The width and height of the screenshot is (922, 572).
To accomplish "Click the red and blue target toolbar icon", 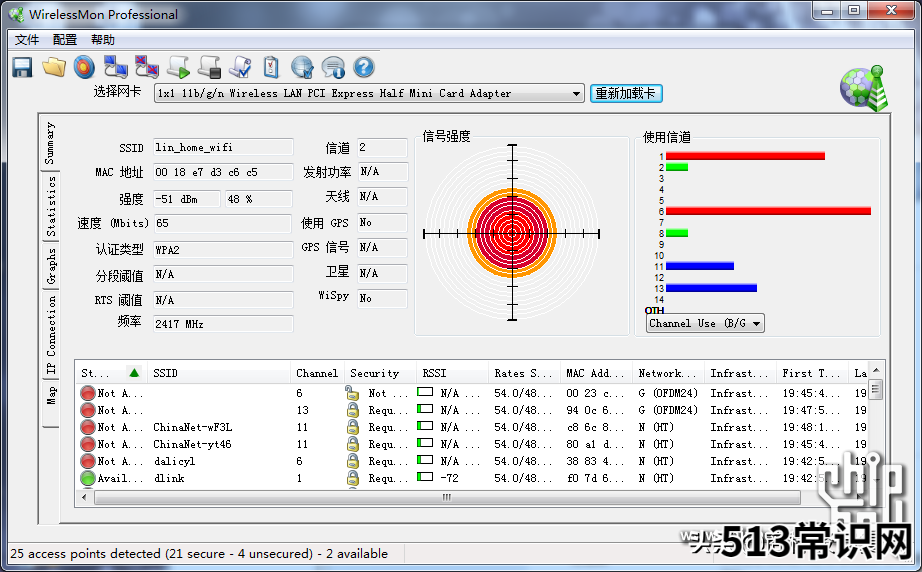I will (84, 67).
